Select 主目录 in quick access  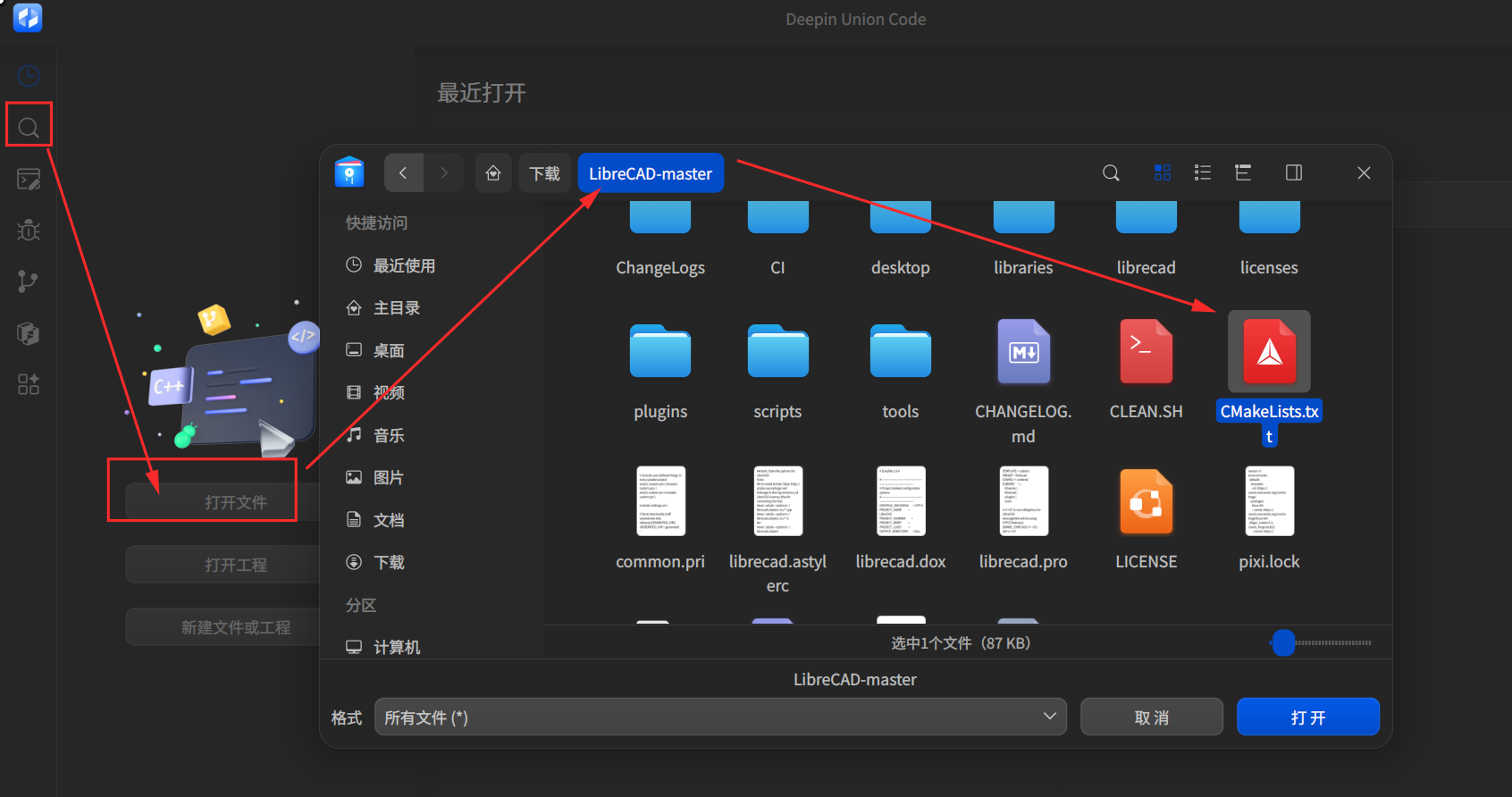[397, 308]
